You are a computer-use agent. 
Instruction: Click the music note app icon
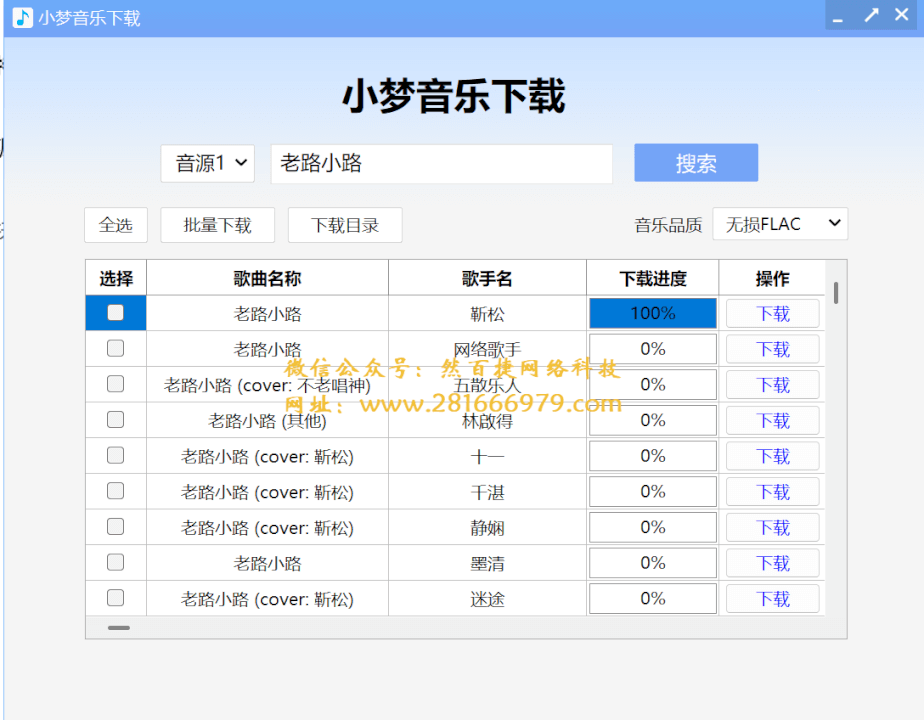(x=20, y=15)
